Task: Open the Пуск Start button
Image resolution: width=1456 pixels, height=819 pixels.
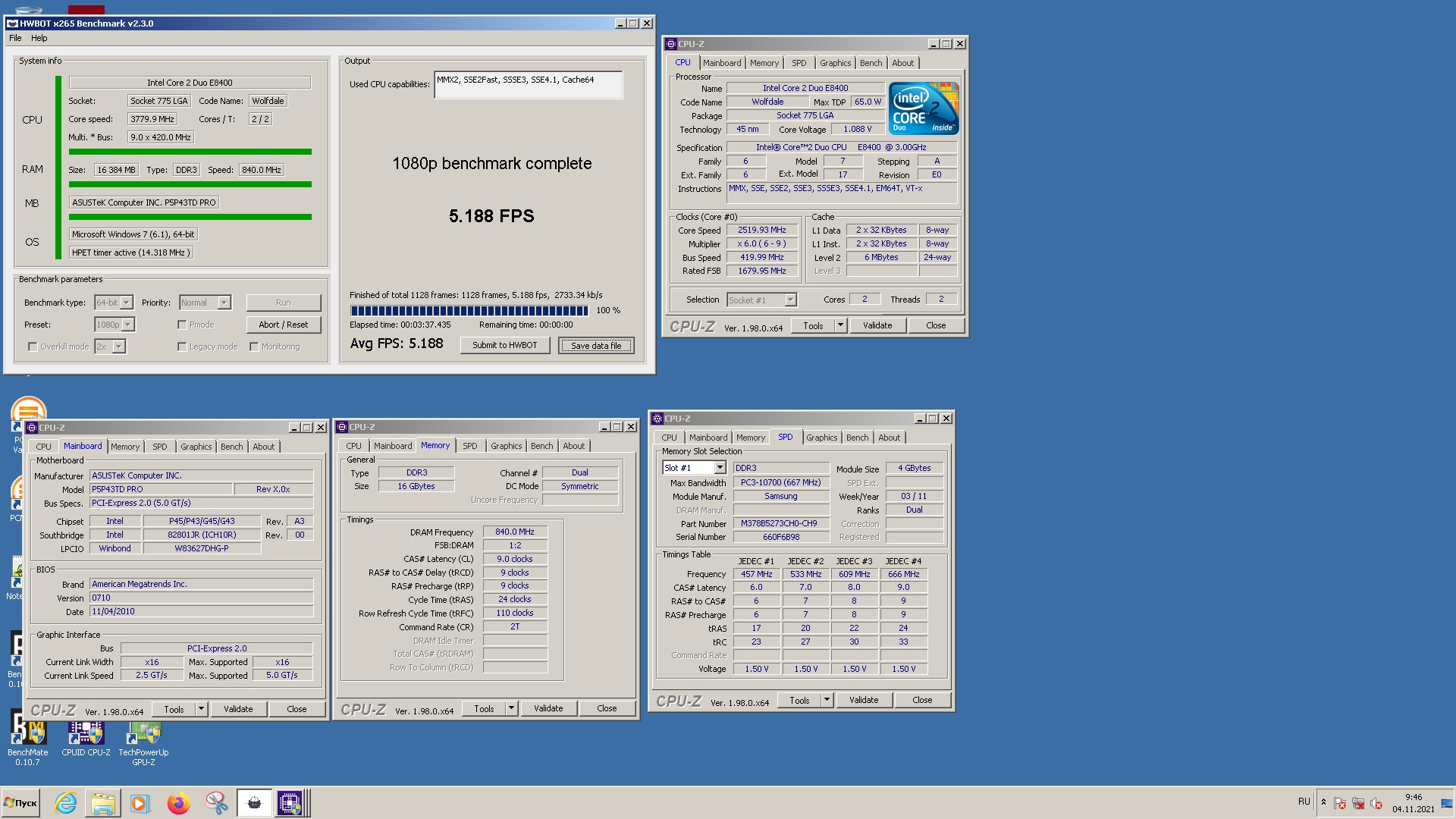Action: (x=21, y=802)
